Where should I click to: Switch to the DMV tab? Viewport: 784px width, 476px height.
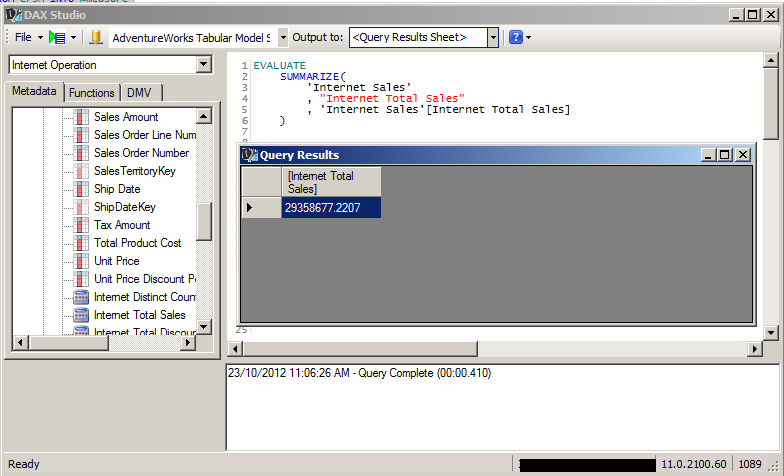tap(140, 93)
